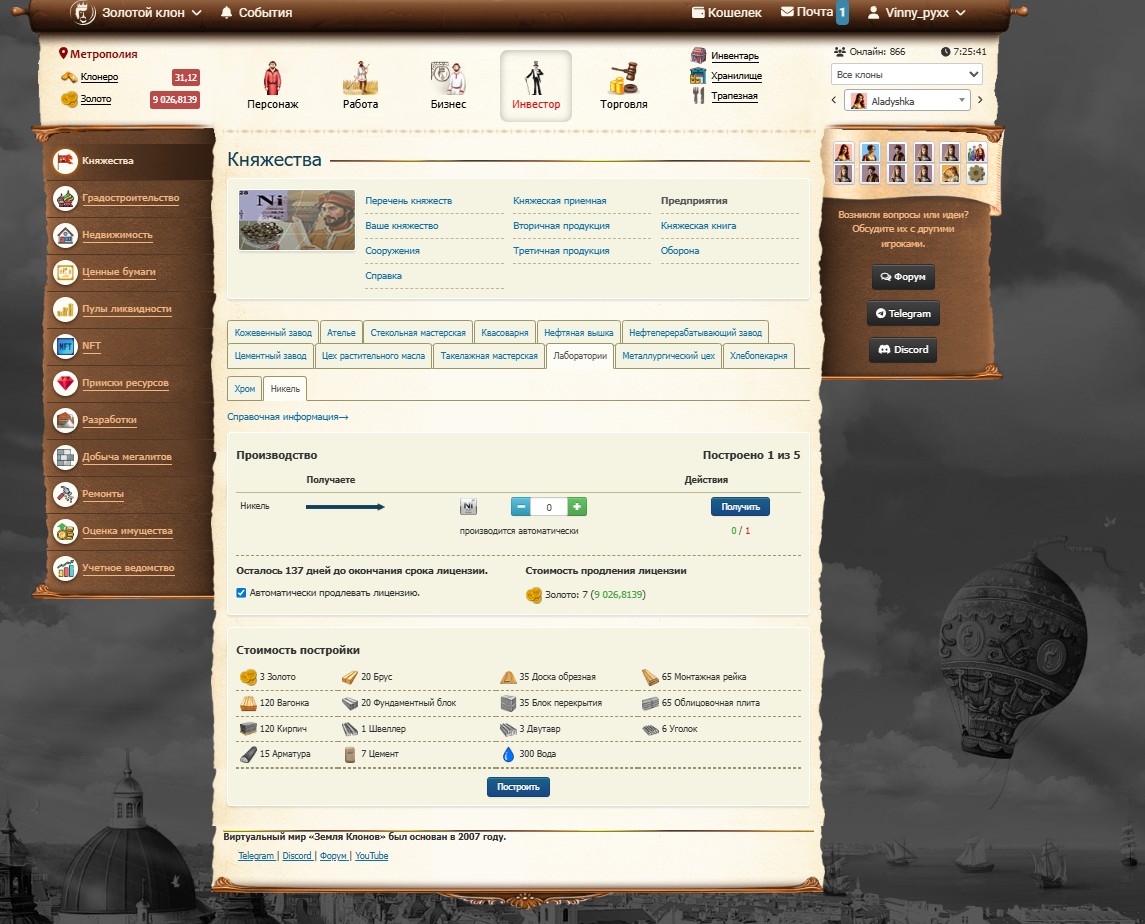This screenshot has width=1145, height=924.
Task: Click the Торговля gavel icon
Action: pyautogui.click(x=623, y=80)
